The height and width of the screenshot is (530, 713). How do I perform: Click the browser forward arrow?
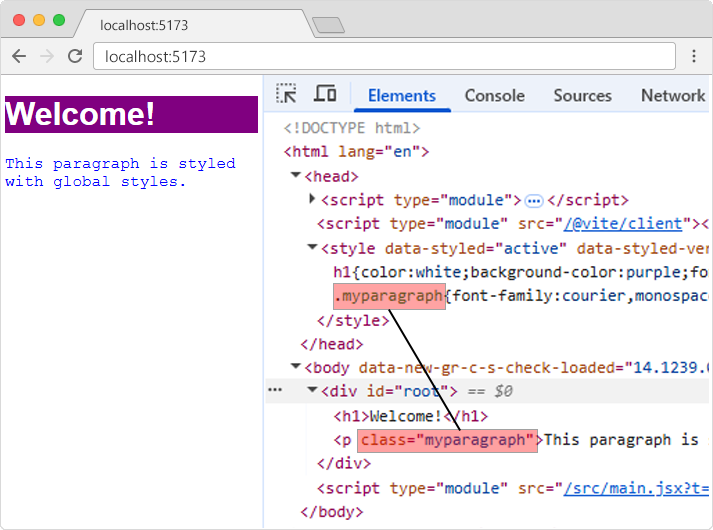point(46,56)
